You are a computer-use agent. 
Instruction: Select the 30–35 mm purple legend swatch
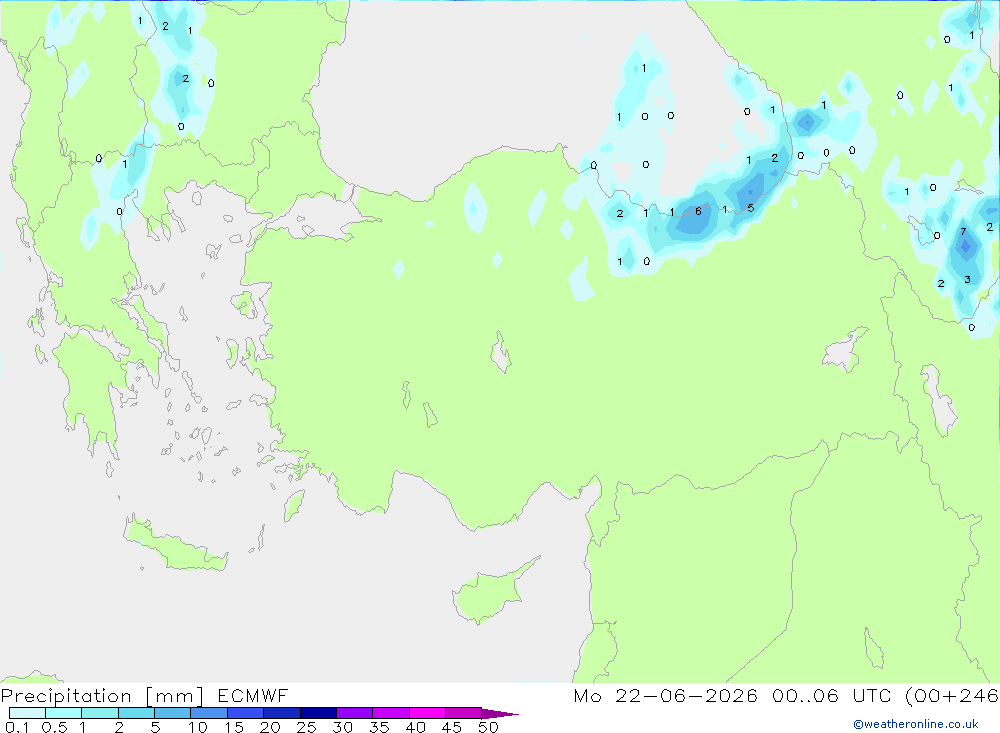tap(355, 713)
